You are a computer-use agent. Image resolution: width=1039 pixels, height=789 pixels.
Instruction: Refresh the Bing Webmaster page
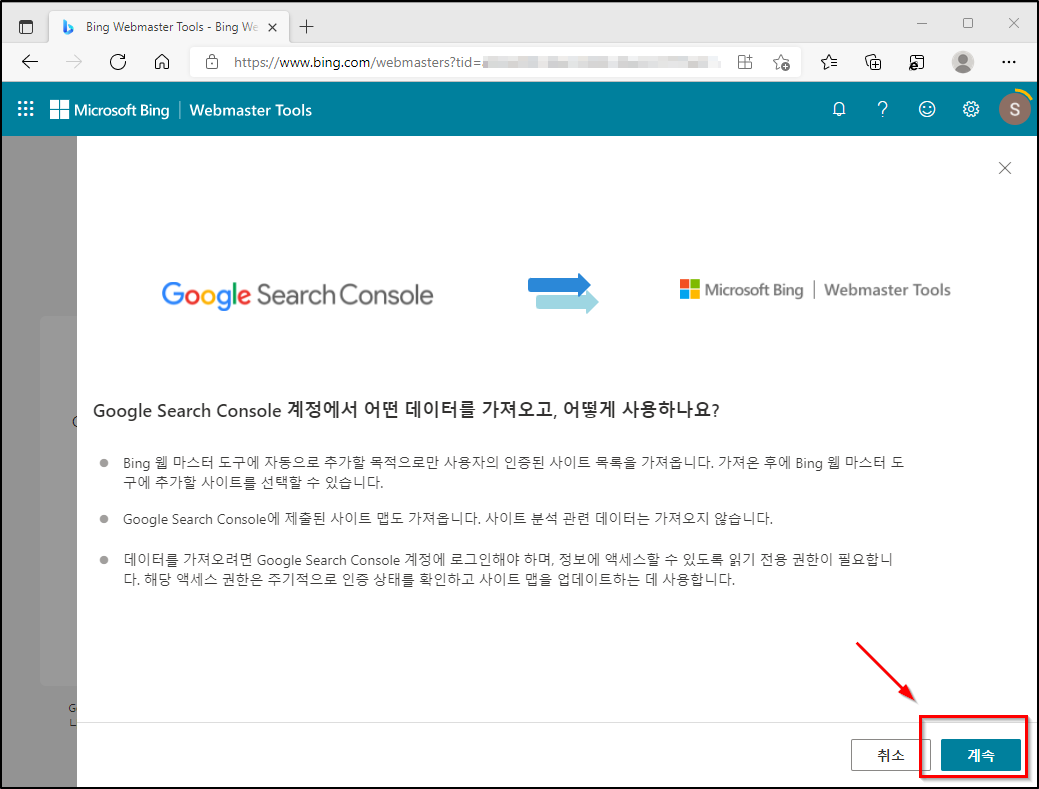(118, 62)
